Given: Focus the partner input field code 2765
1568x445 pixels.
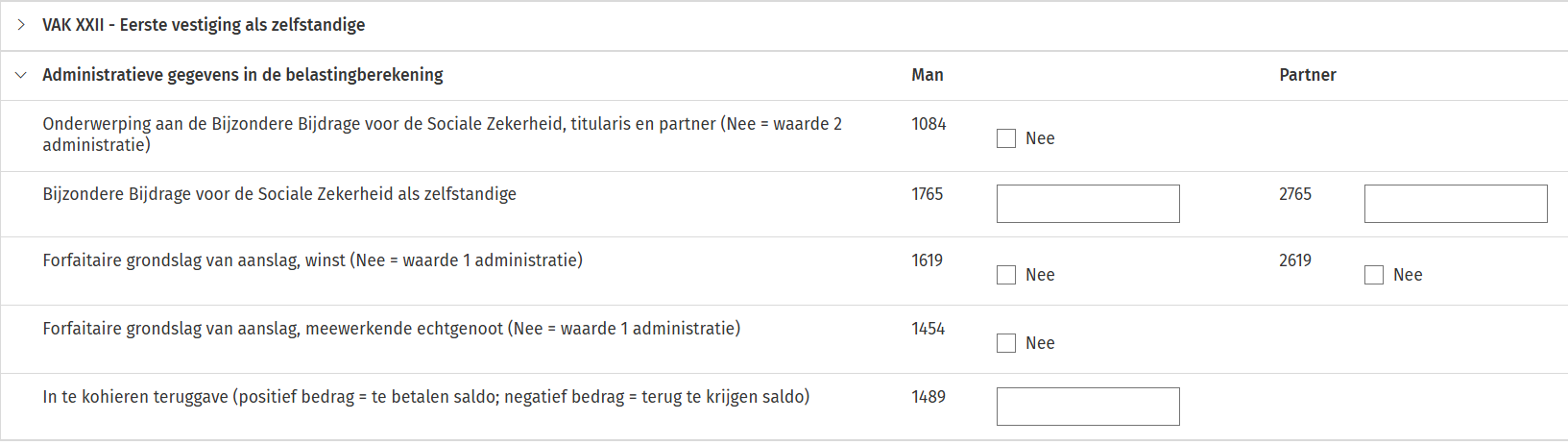Looking at the screenshot, I should [1456, 204].
